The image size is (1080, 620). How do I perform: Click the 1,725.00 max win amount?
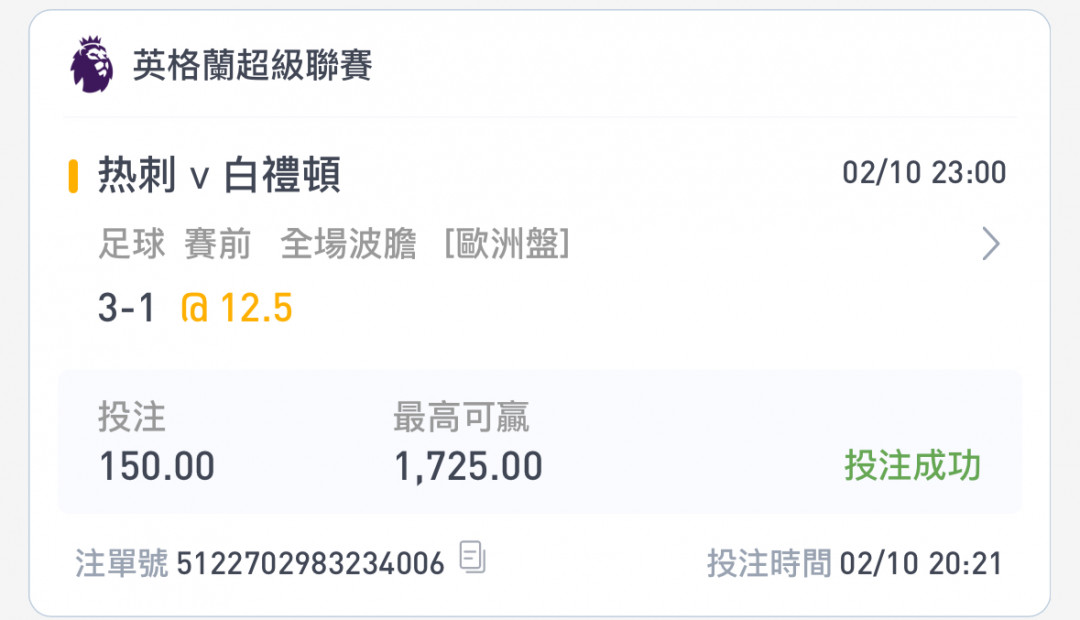click(x=468, y=467)
